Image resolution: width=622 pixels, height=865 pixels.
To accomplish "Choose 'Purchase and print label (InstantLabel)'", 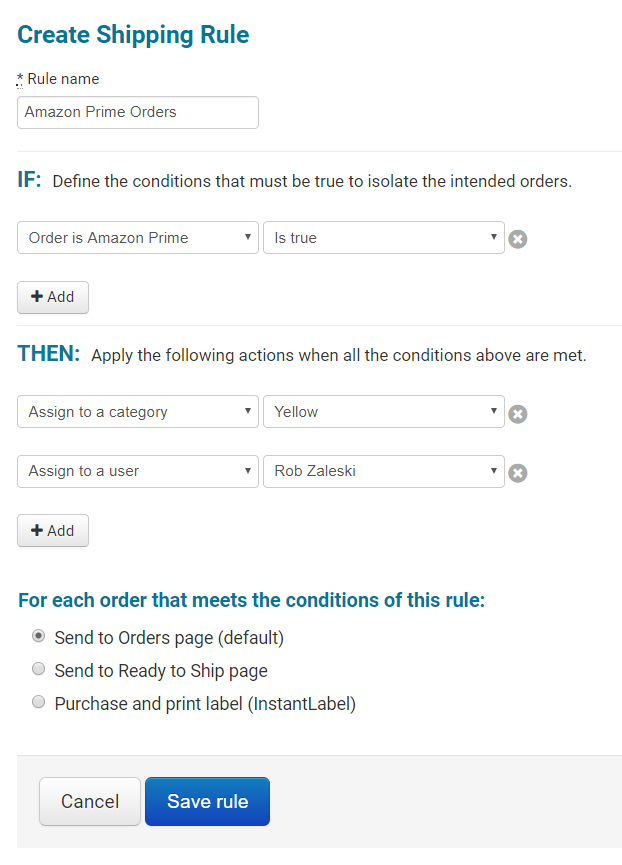I will 38,701.
